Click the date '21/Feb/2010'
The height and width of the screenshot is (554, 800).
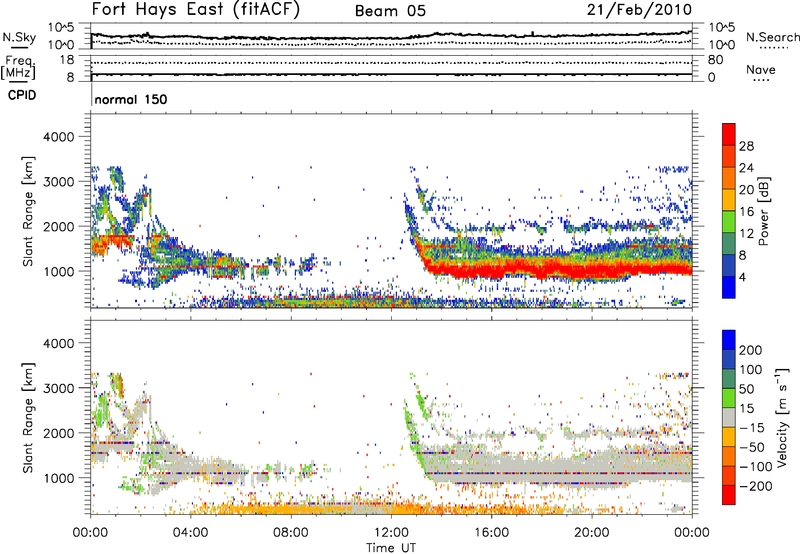click(639, 9)
